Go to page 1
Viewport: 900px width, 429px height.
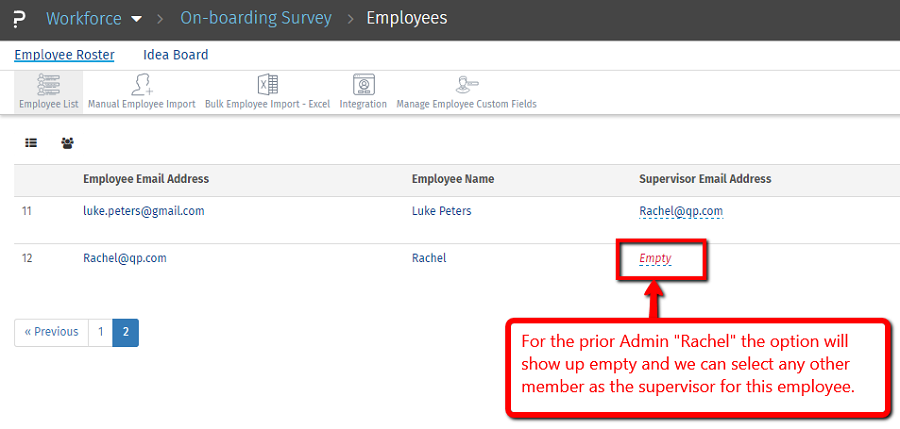click(100, 332)
